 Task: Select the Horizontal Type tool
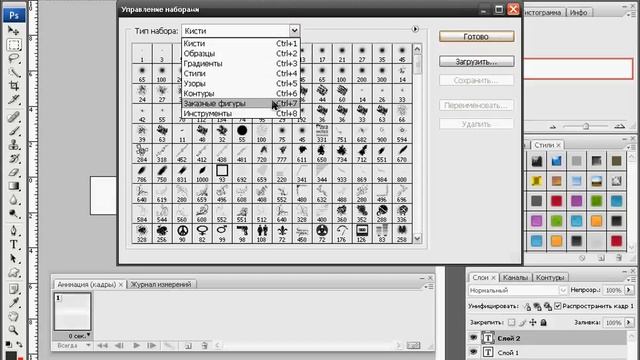coord(13,245)
